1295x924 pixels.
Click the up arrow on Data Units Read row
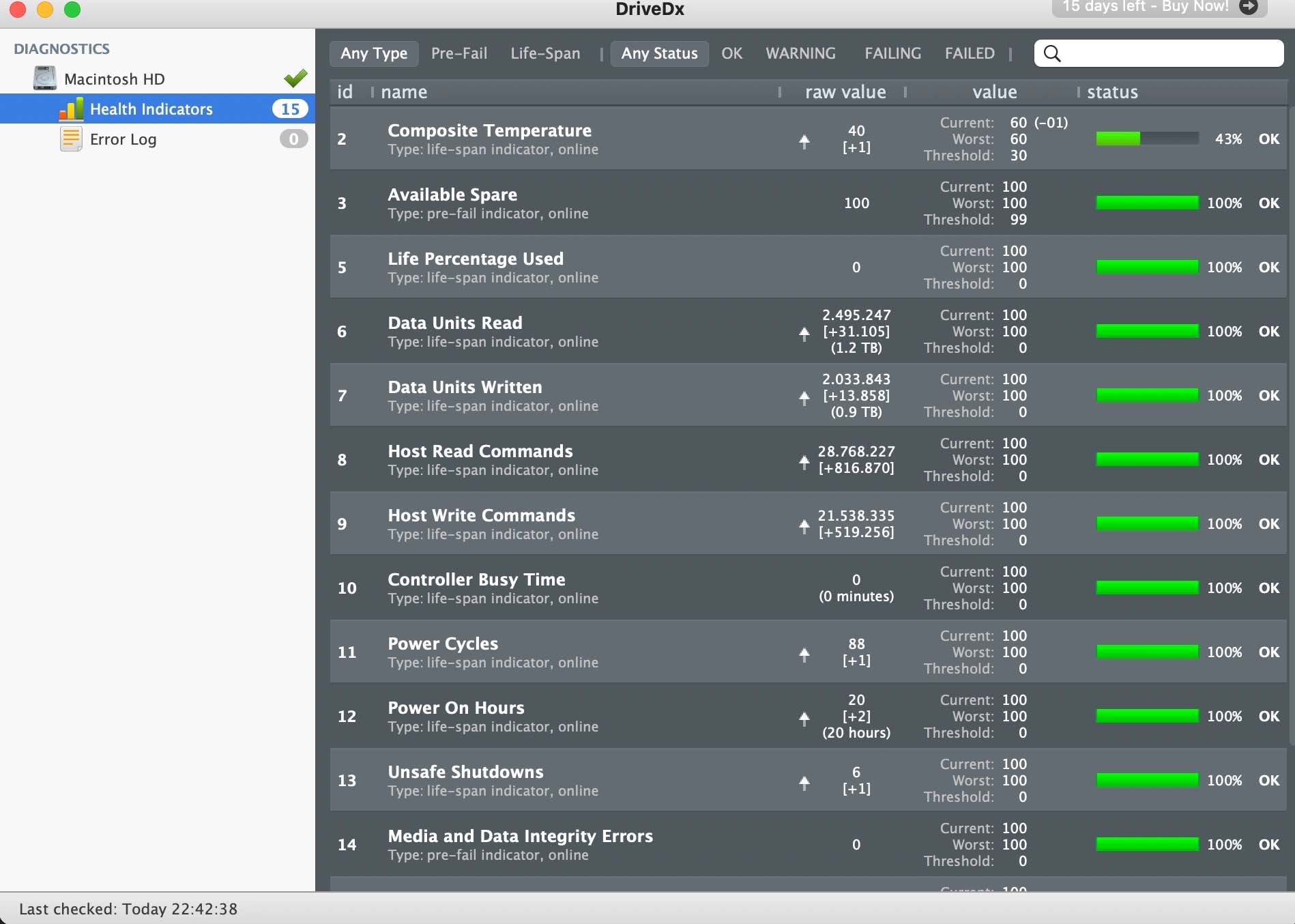(804, 334)
